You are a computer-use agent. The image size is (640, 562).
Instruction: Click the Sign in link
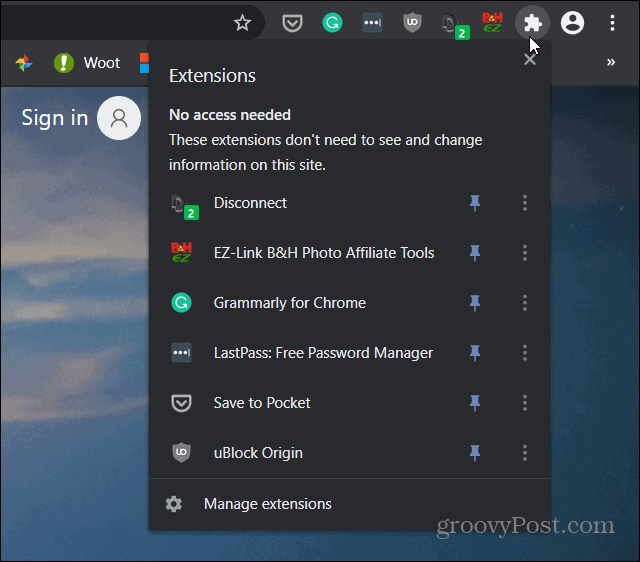[55, 118]
